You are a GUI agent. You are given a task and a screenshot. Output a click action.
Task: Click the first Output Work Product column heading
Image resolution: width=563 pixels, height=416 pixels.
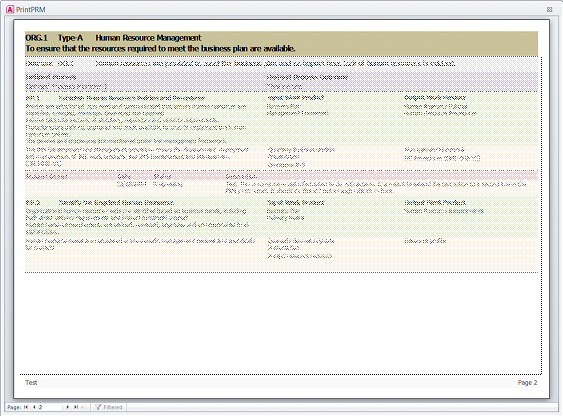435,98
